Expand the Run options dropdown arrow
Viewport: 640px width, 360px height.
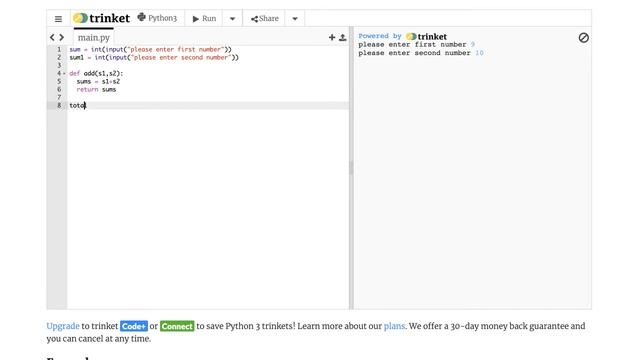(232, 18)
